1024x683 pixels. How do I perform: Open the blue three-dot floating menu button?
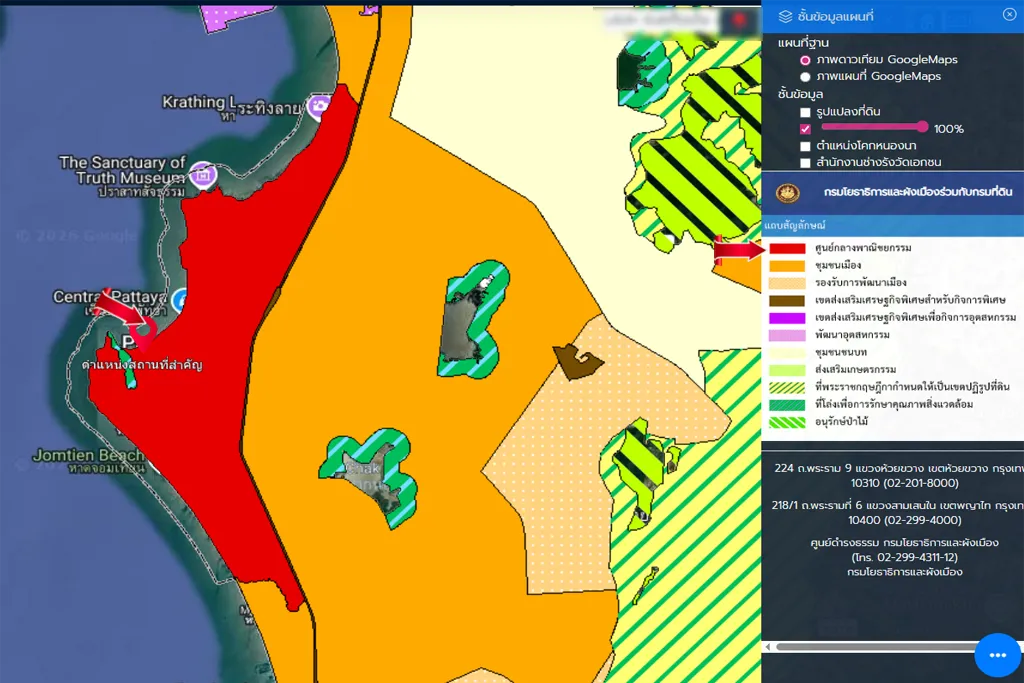coord(997,655)
